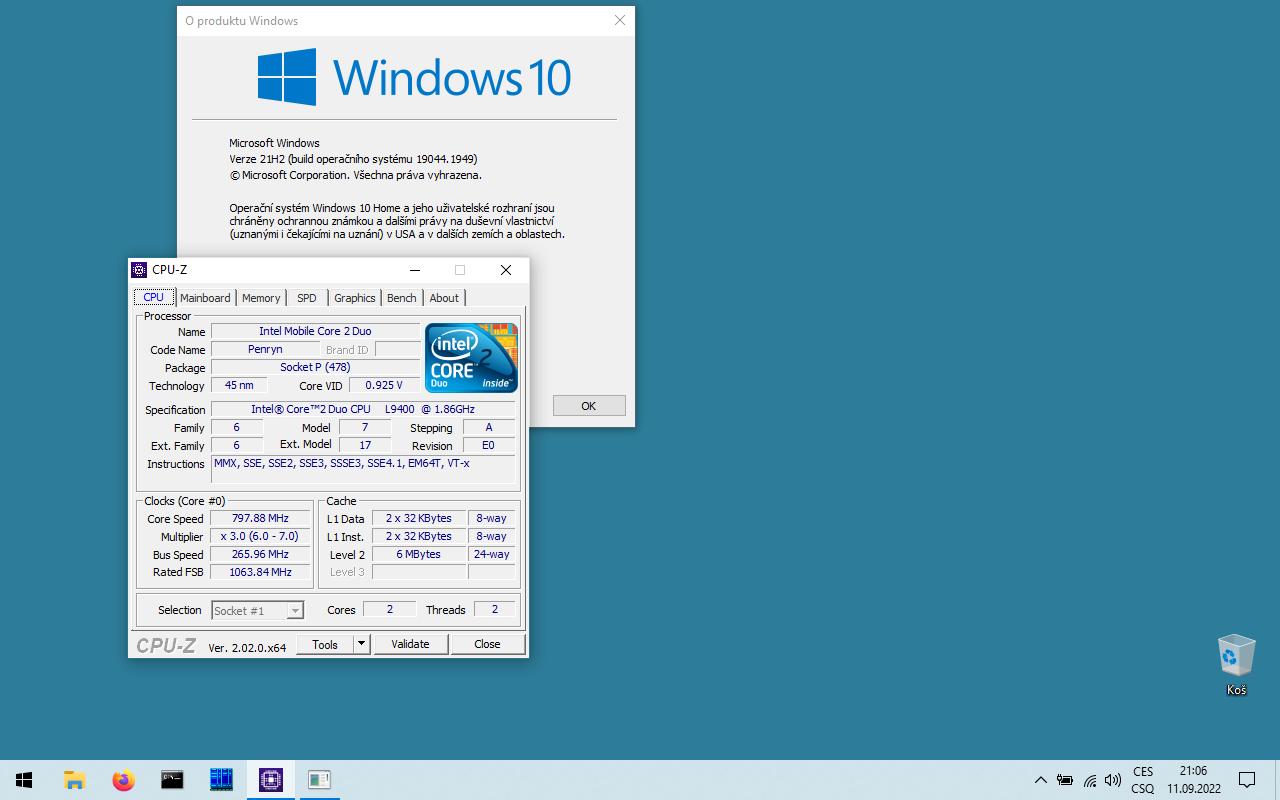This screenshot has height=800, width=1280.
Task: Open the Koš recycle bin icon
Action: [1236, 656]
